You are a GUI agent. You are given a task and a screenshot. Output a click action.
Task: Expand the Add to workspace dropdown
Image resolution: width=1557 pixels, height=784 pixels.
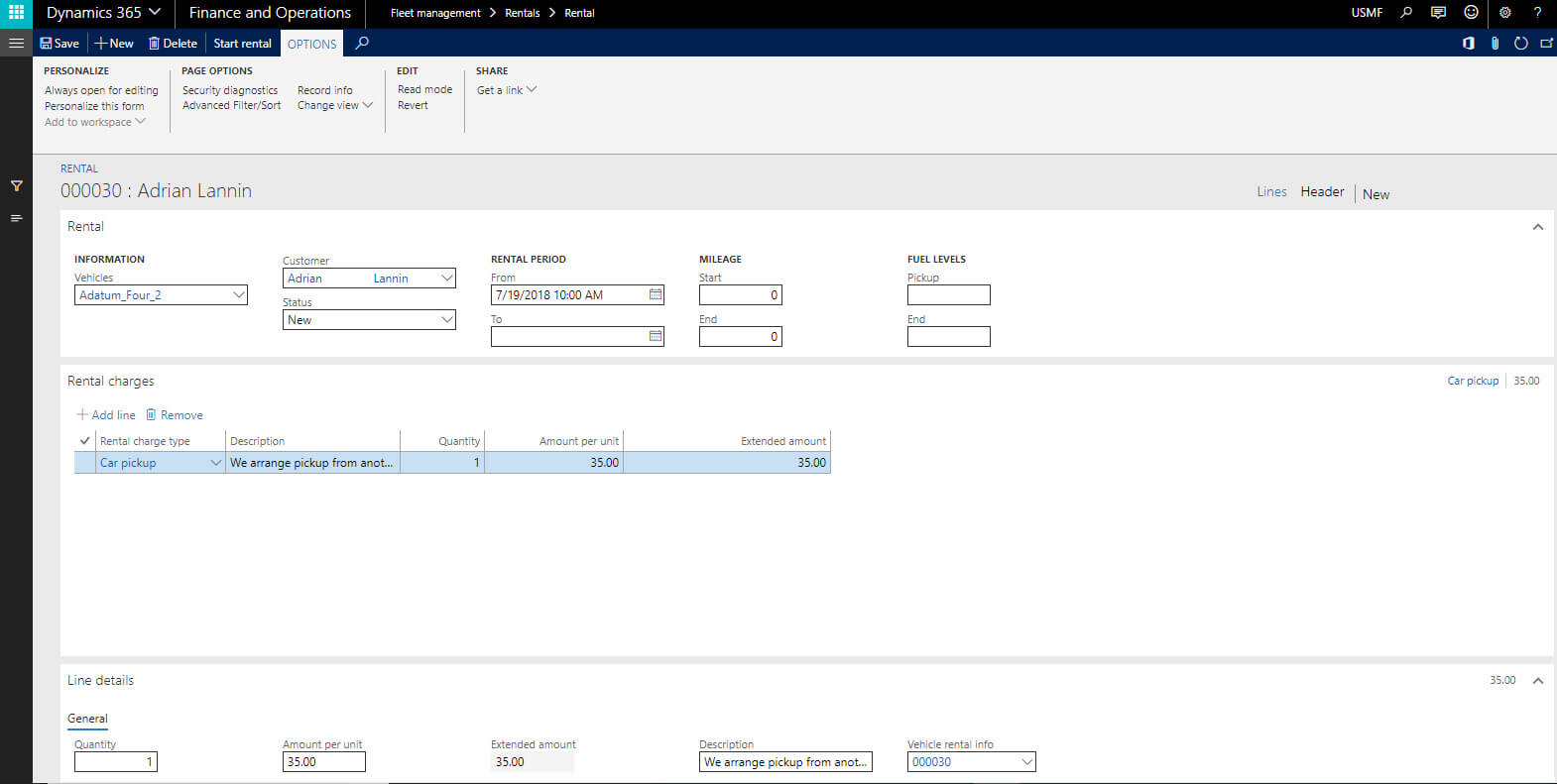click(95, 122)
